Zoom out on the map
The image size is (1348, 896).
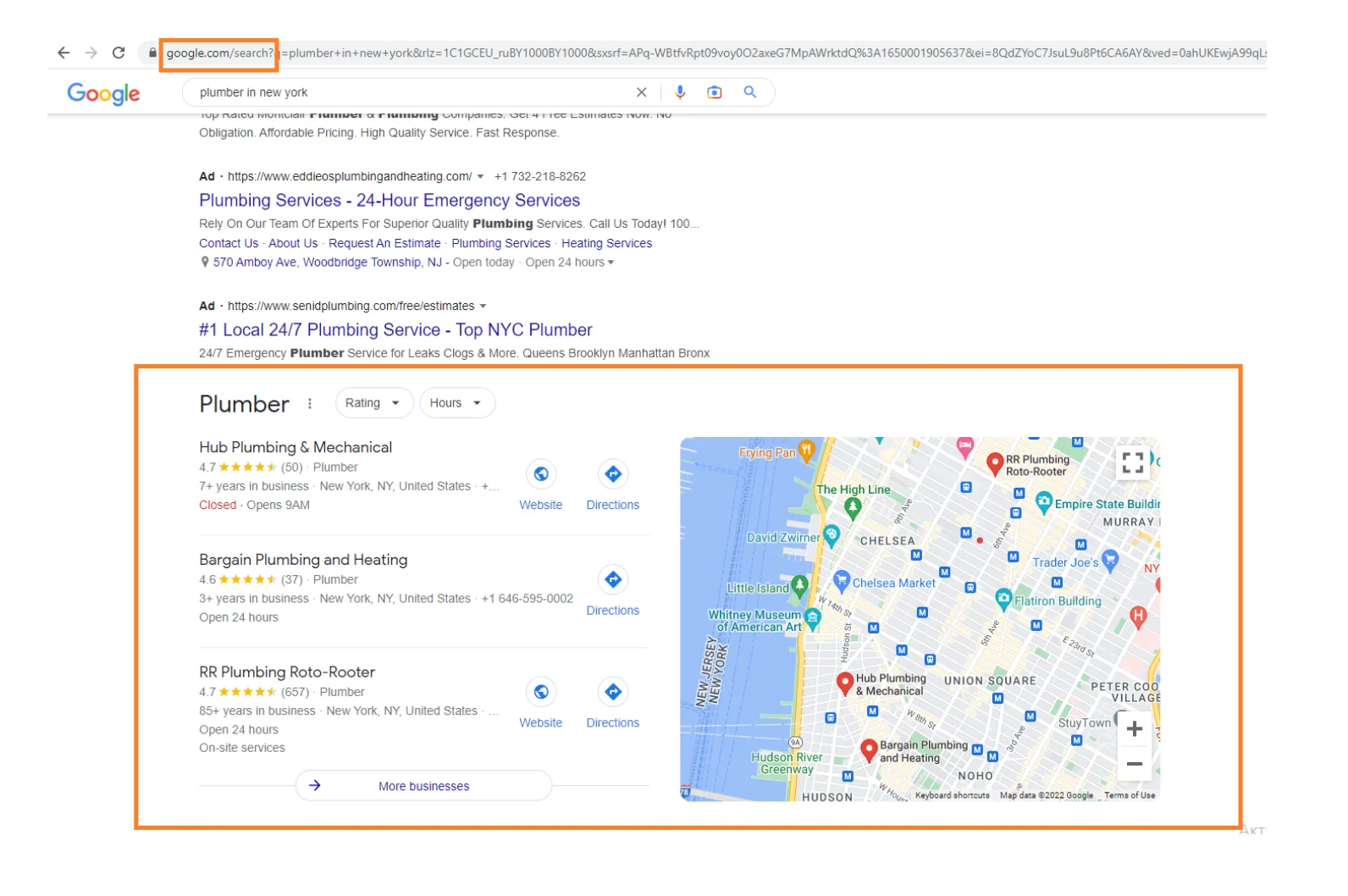1135,764
